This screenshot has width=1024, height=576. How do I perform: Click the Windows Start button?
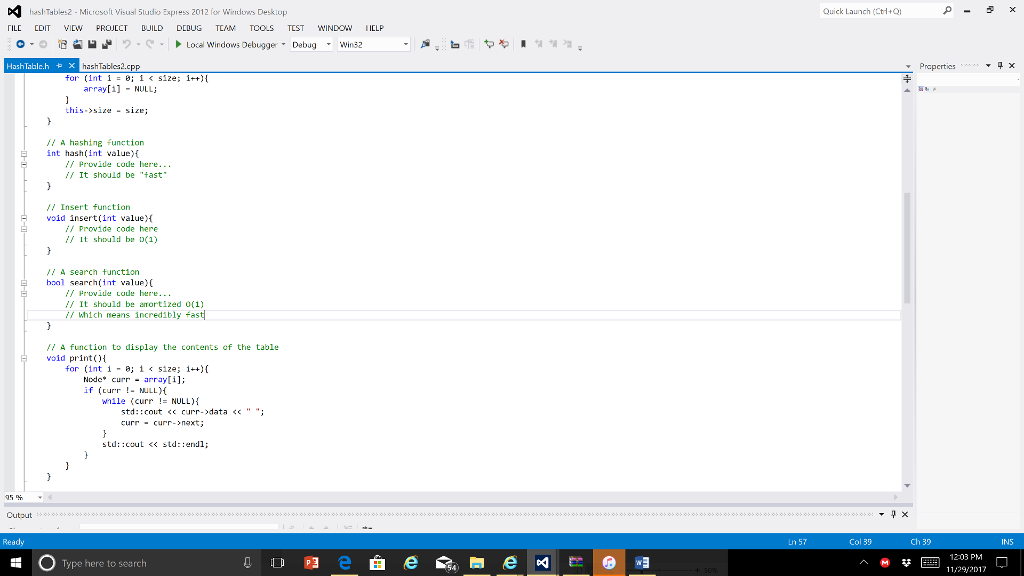click(16, 563)
